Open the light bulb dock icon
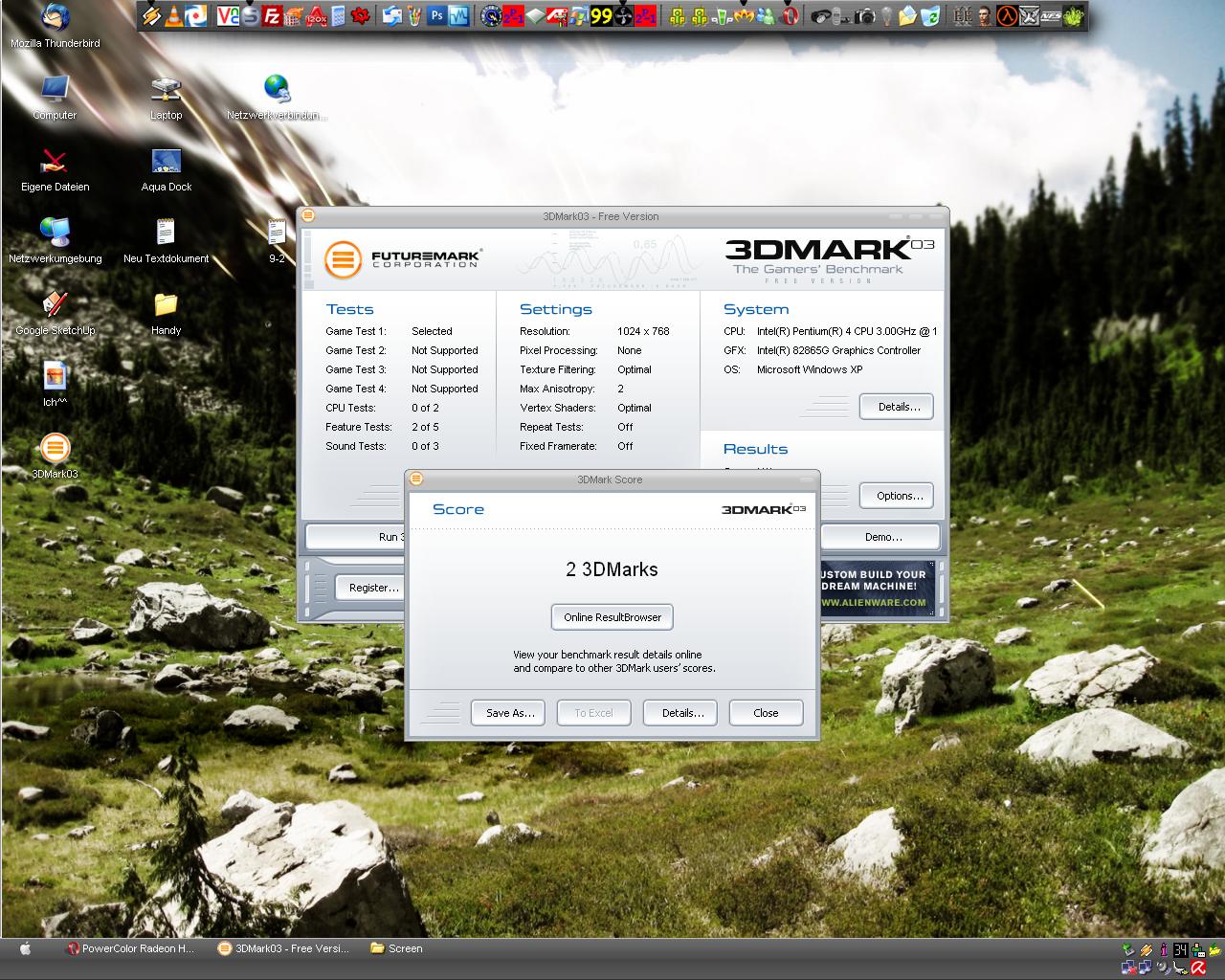 pos(887,16)
